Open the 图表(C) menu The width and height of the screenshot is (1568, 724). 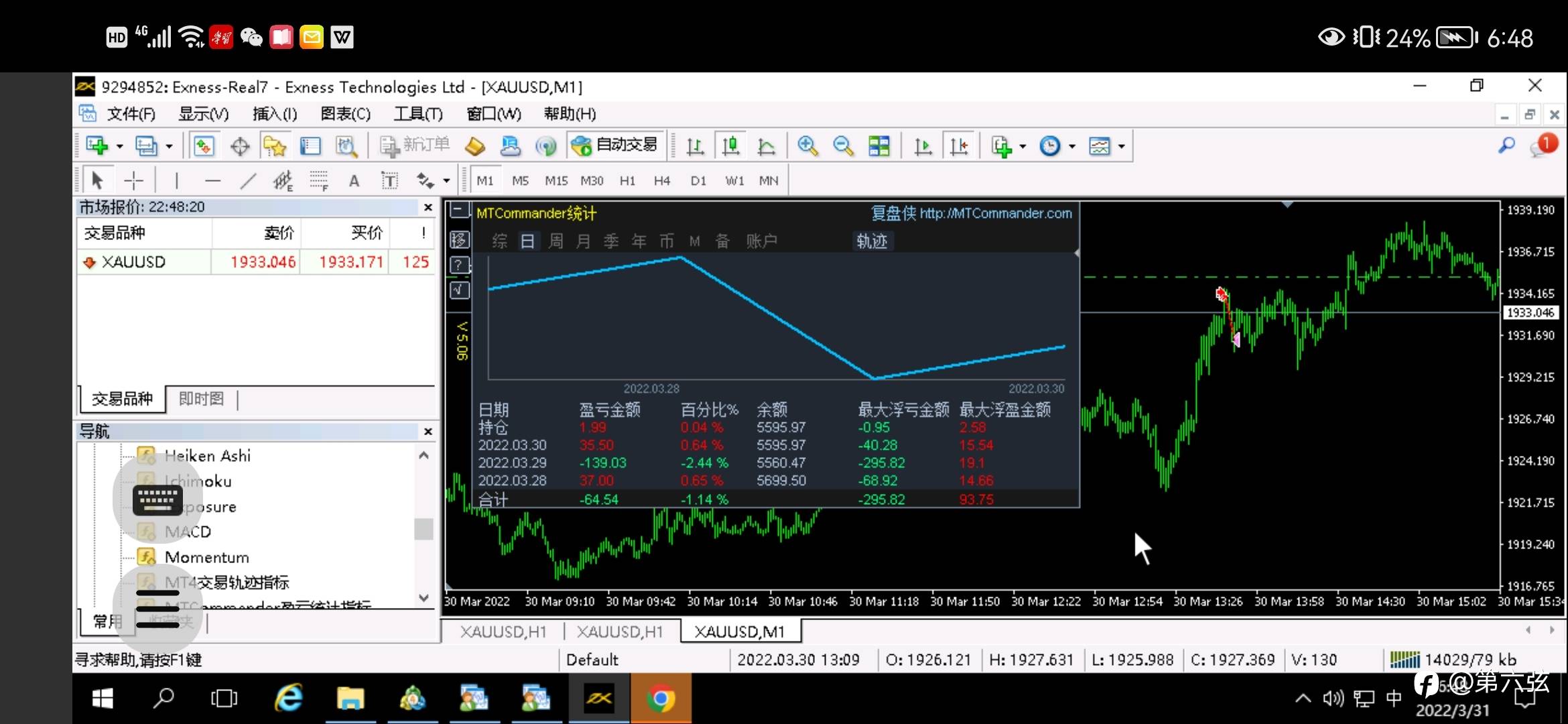coord(345,114)
